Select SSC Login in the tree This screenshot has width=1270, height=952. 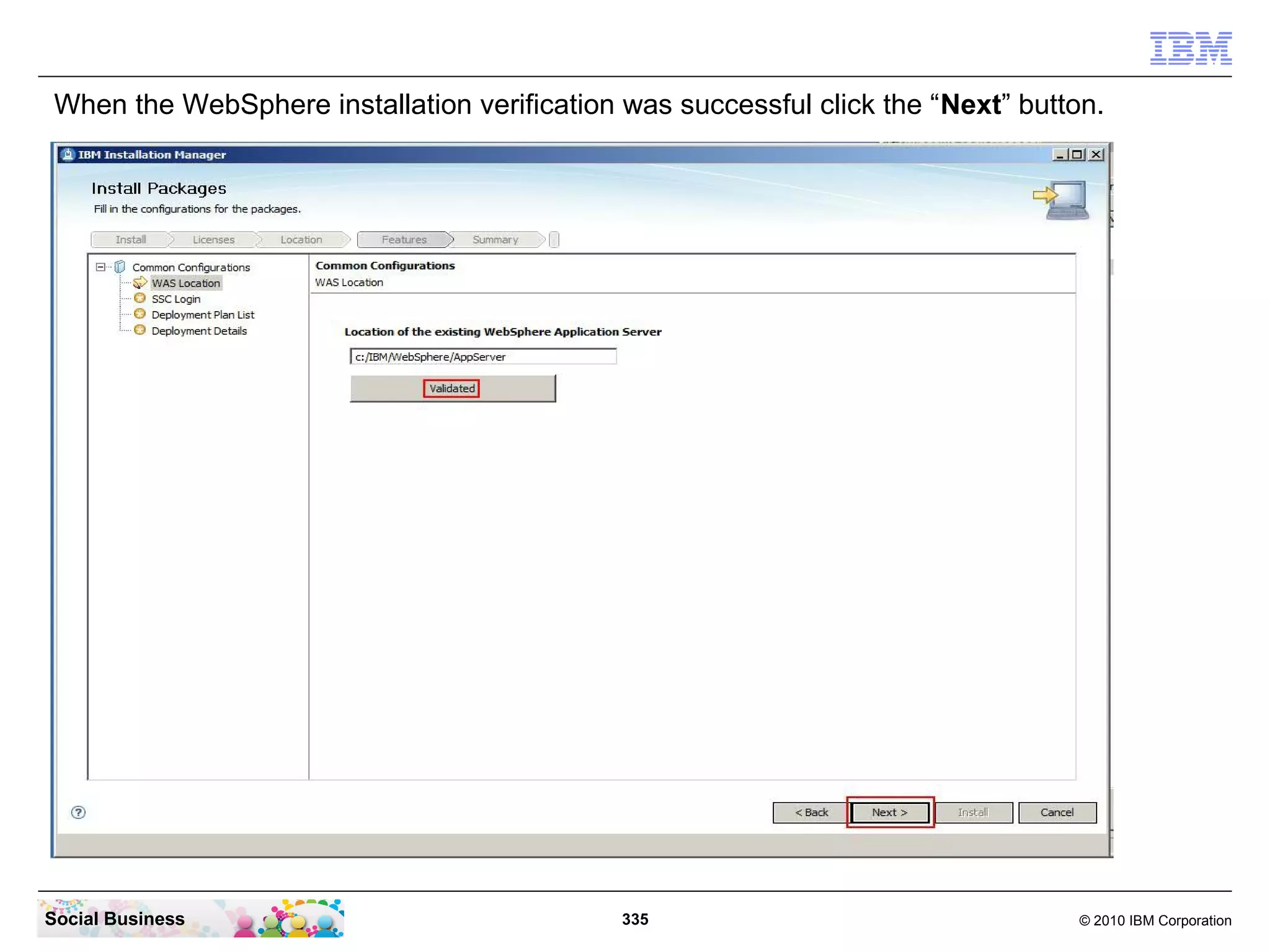pos(176,299)
